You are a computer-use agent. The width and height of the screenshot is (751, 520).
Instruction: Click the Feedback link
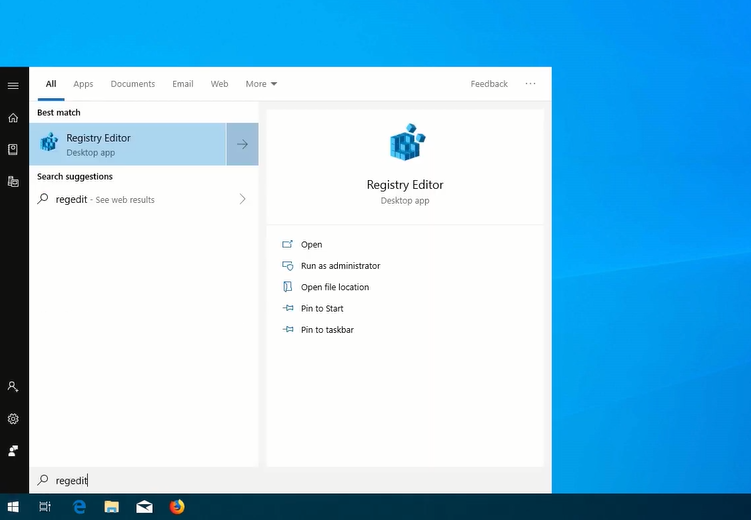[489, 84]
